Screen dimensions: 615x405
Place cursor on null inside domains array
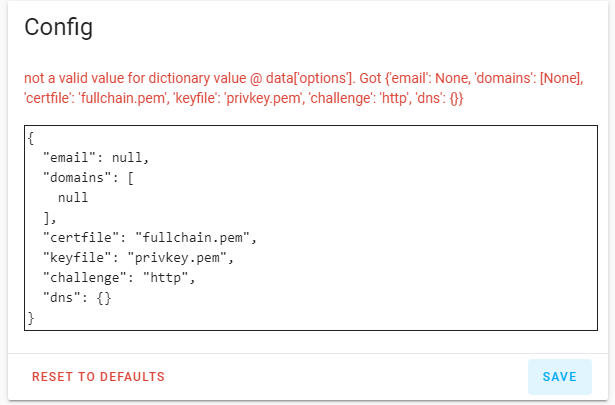point(73,198)
